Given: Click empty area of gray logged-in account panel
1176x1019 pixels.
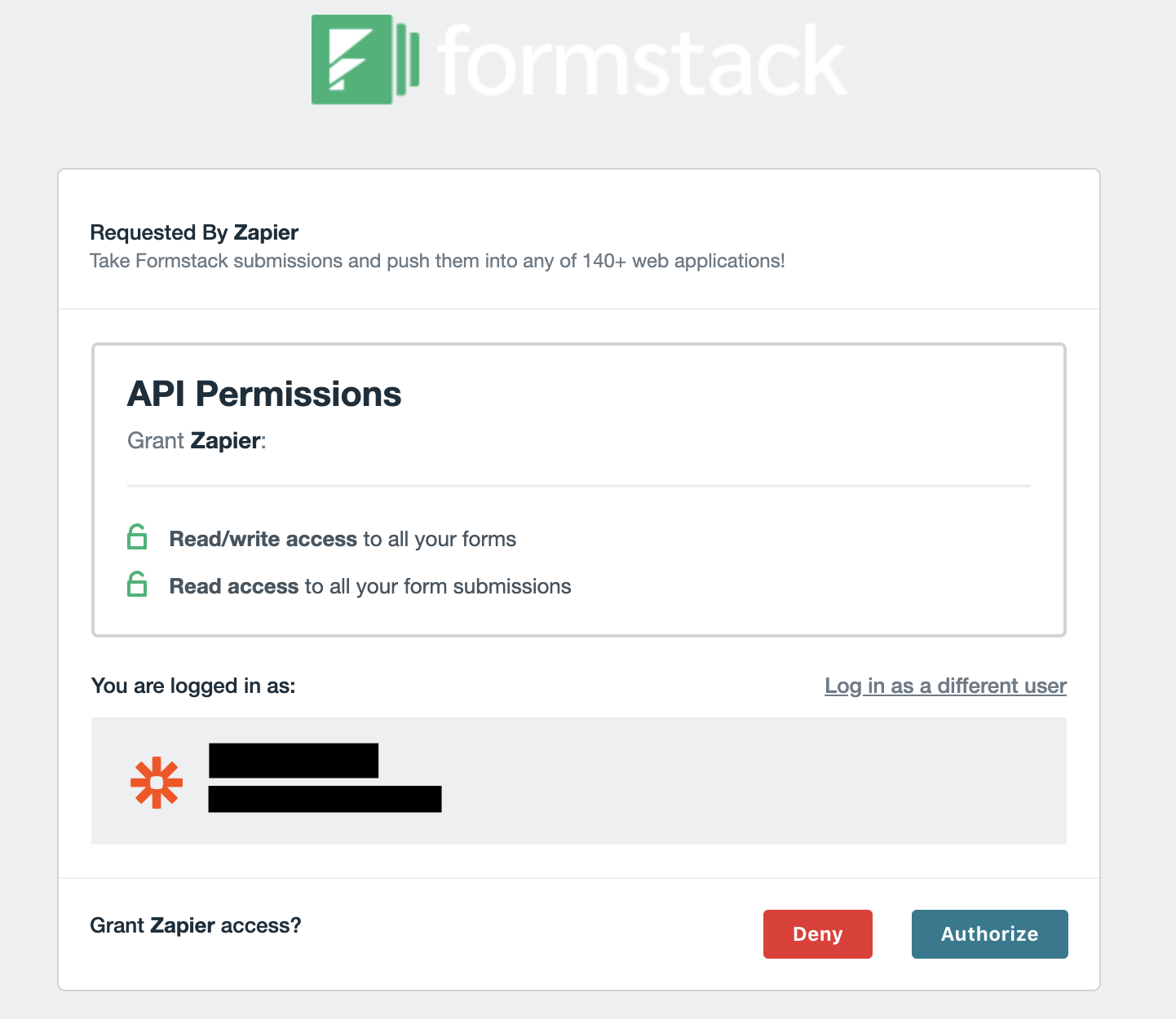Looking at the screenshot, I should click(734, 781).
